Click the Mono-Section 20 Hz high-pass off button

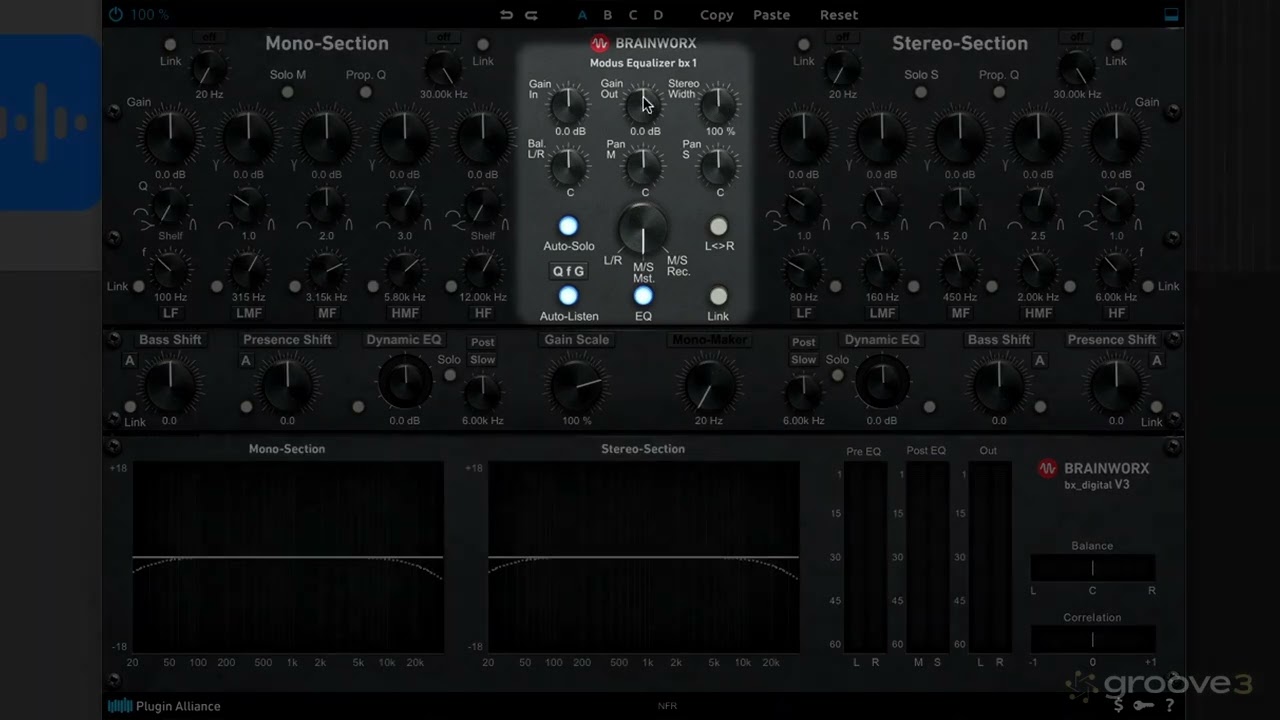pos(209,37)
